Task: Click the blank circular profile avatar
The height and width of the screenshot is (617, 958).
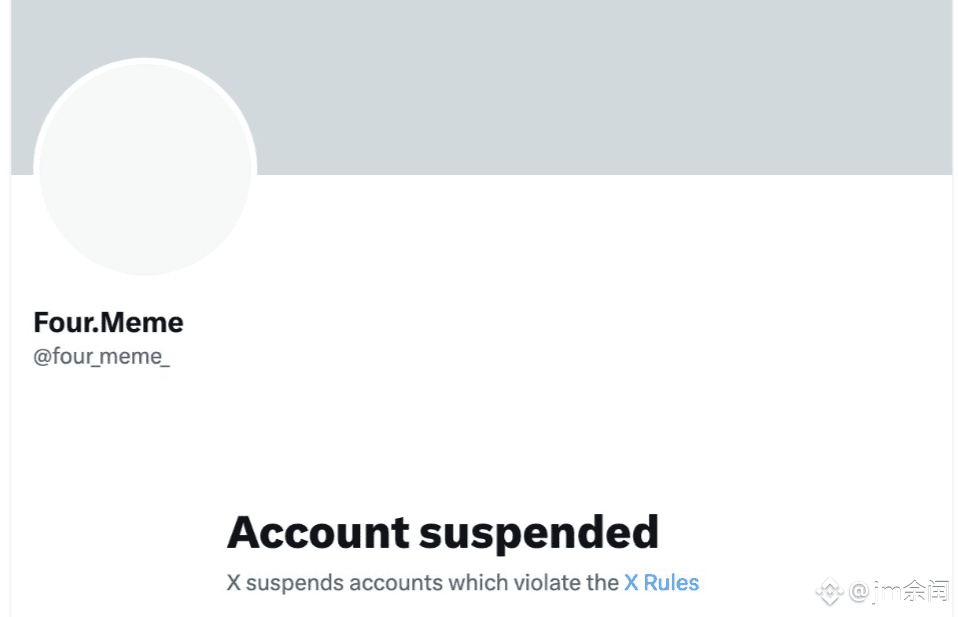Action: coord(145,167)
